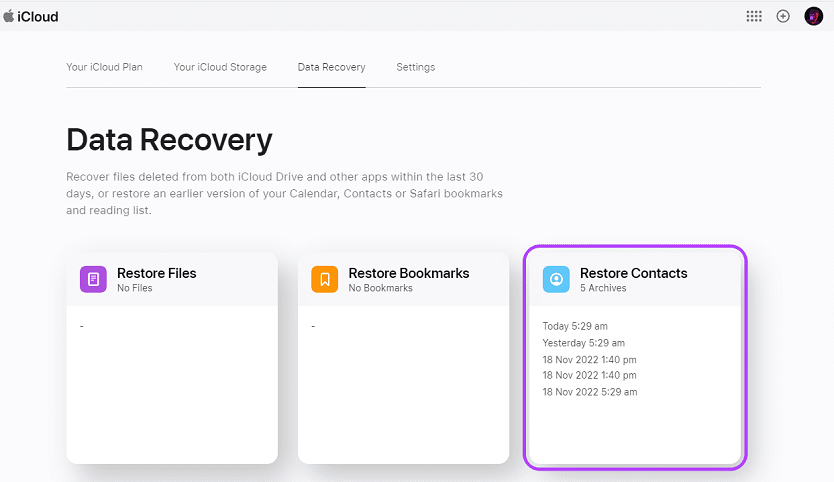Click the 5 Archives subtitle

[x=603, y=288]
